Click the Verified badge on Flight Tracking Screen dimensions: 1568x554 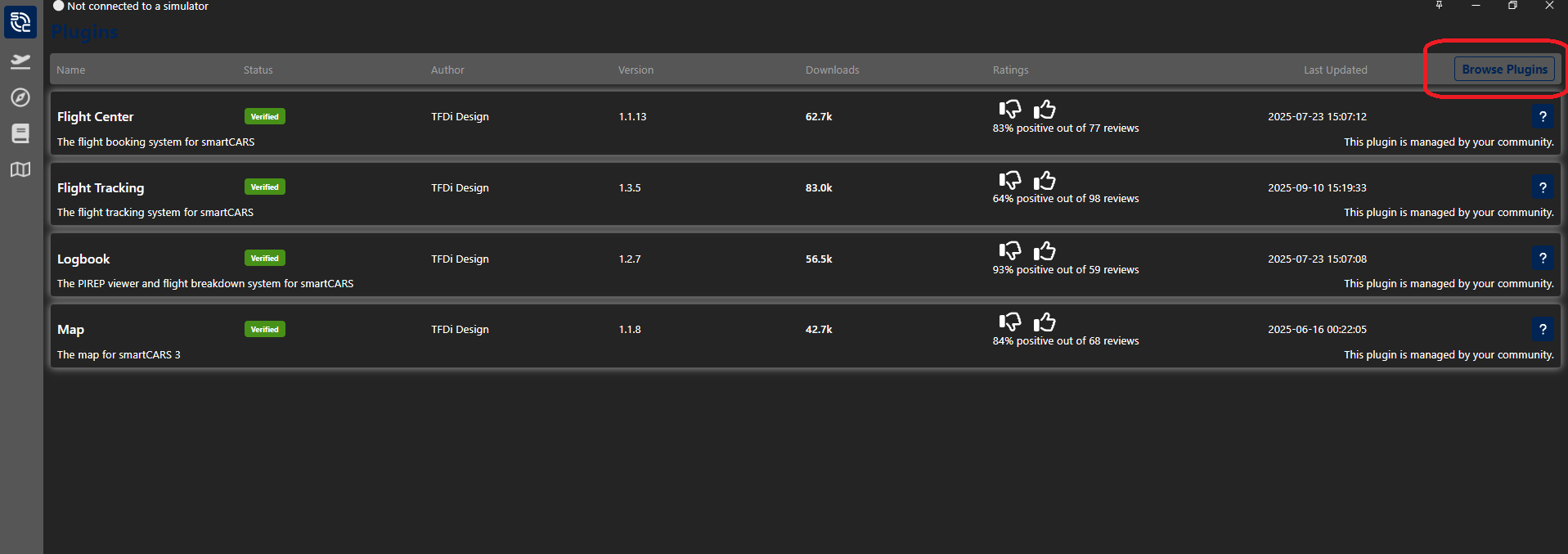tap(265, 187)
